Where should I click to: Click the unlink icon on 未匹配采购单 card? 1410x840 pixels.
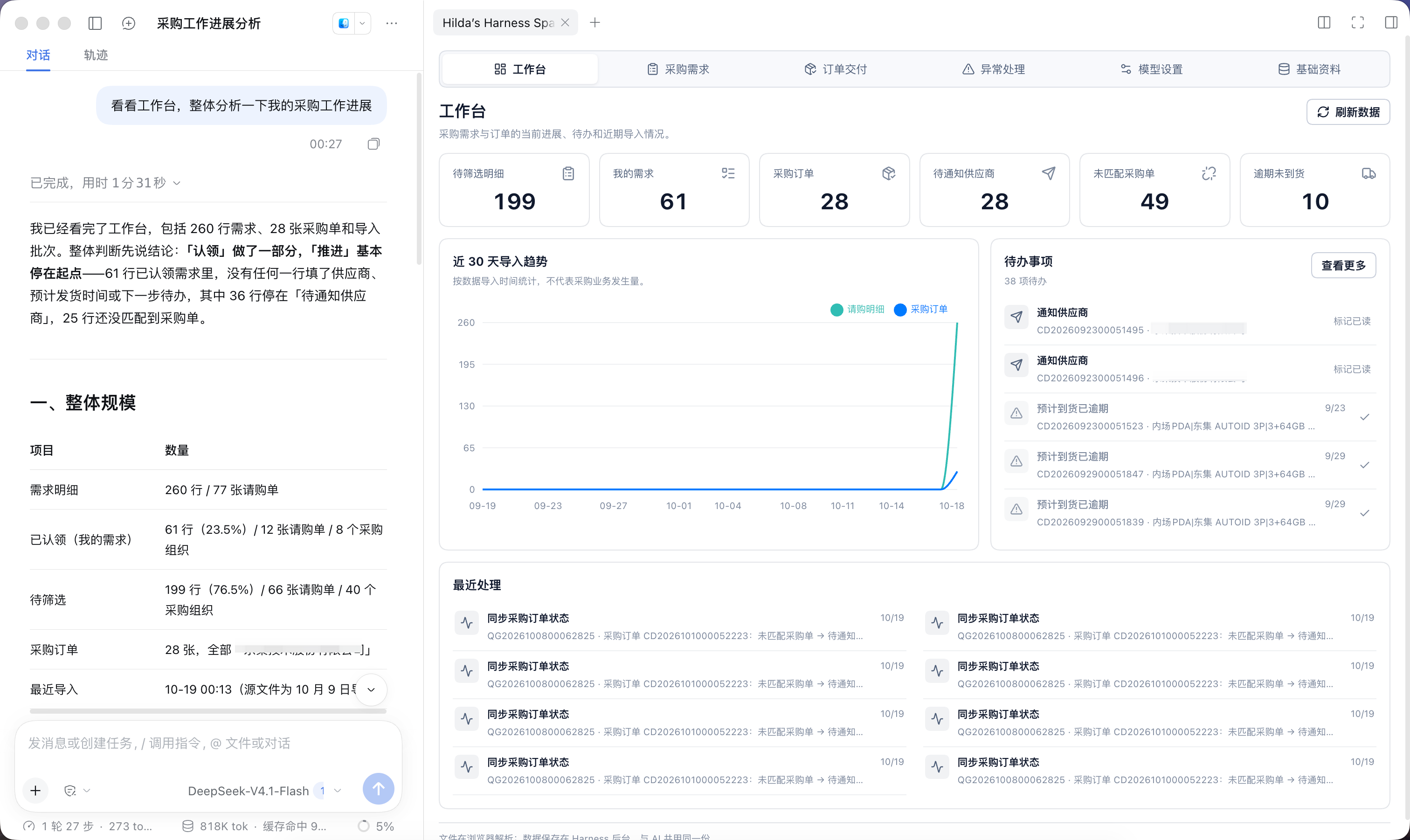point(1209,173)
